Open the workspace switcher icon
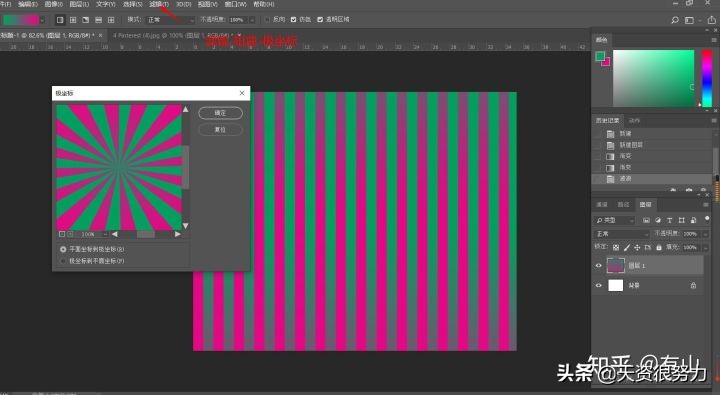The width and height of the screenshot is (720, 395). 689,20
